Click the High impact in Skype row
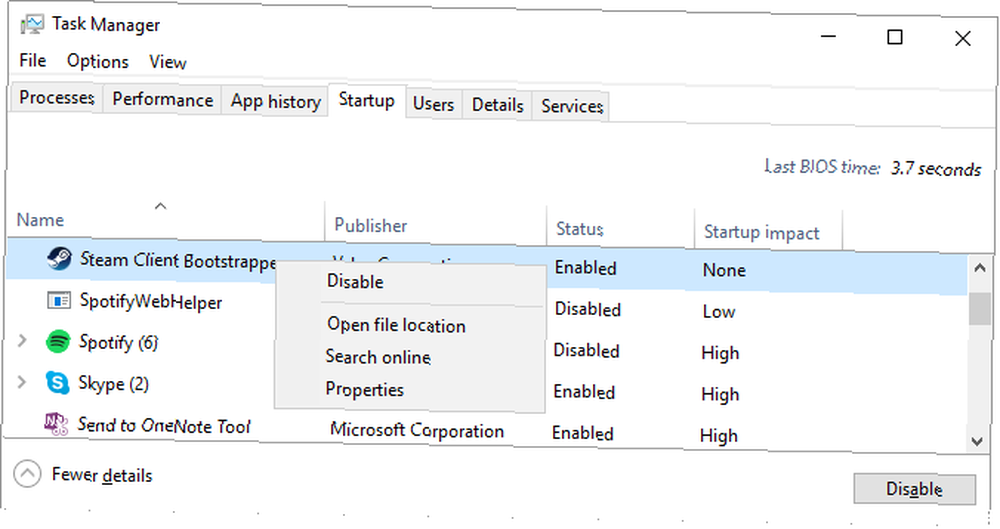The height and width of the screenshot is (529, 1000). point(720,394)
